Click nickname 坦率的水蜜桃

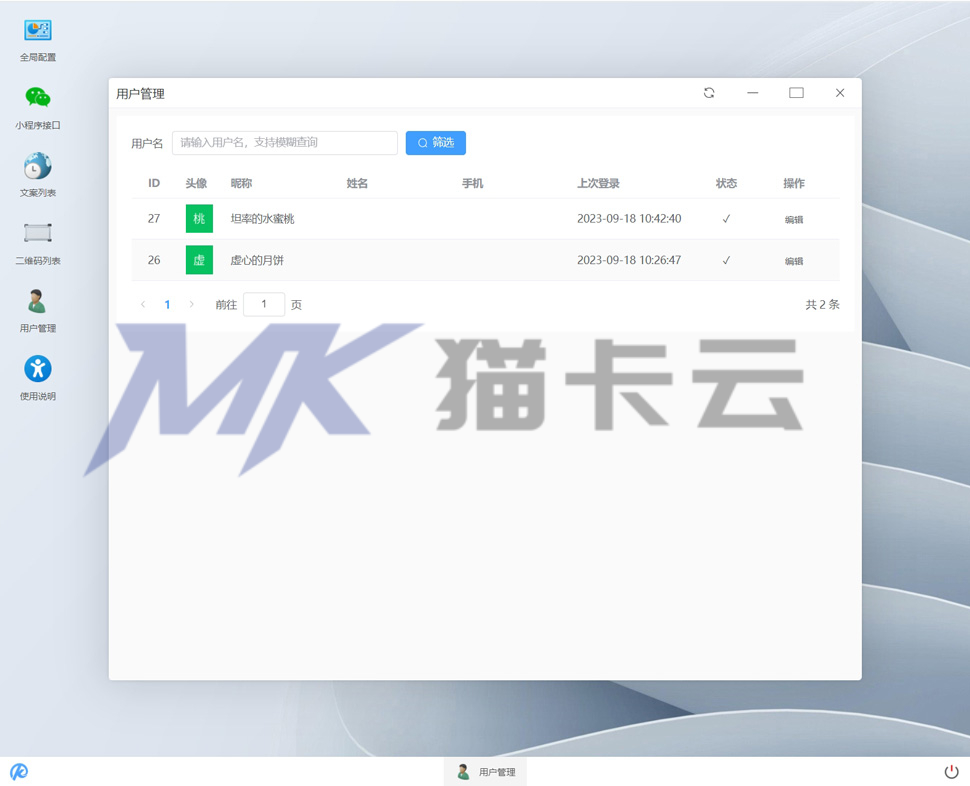tap(262, 218)
